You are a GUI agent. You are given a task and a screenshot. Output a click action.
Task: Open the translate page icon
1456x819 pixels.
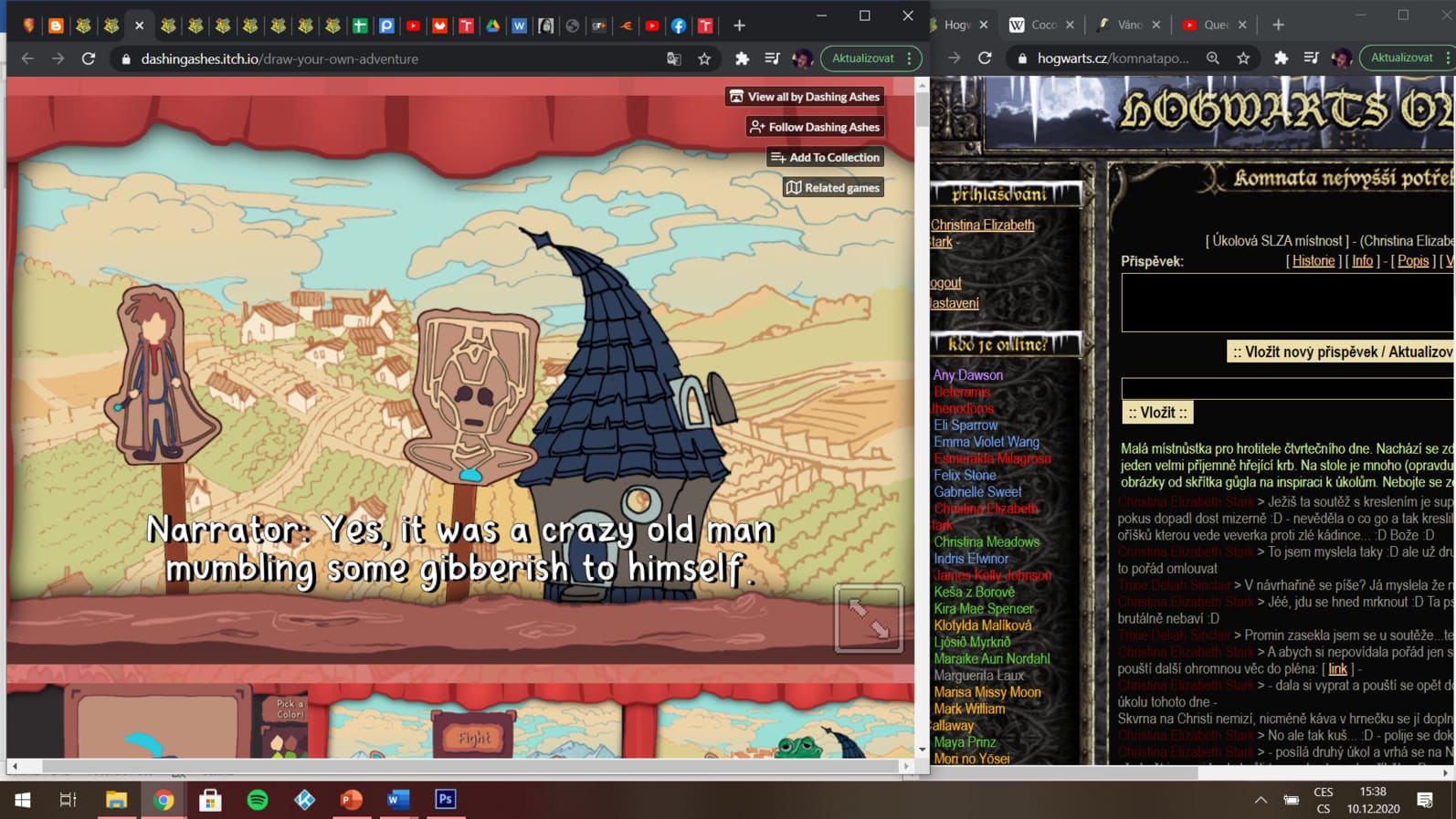click(674, 58)
